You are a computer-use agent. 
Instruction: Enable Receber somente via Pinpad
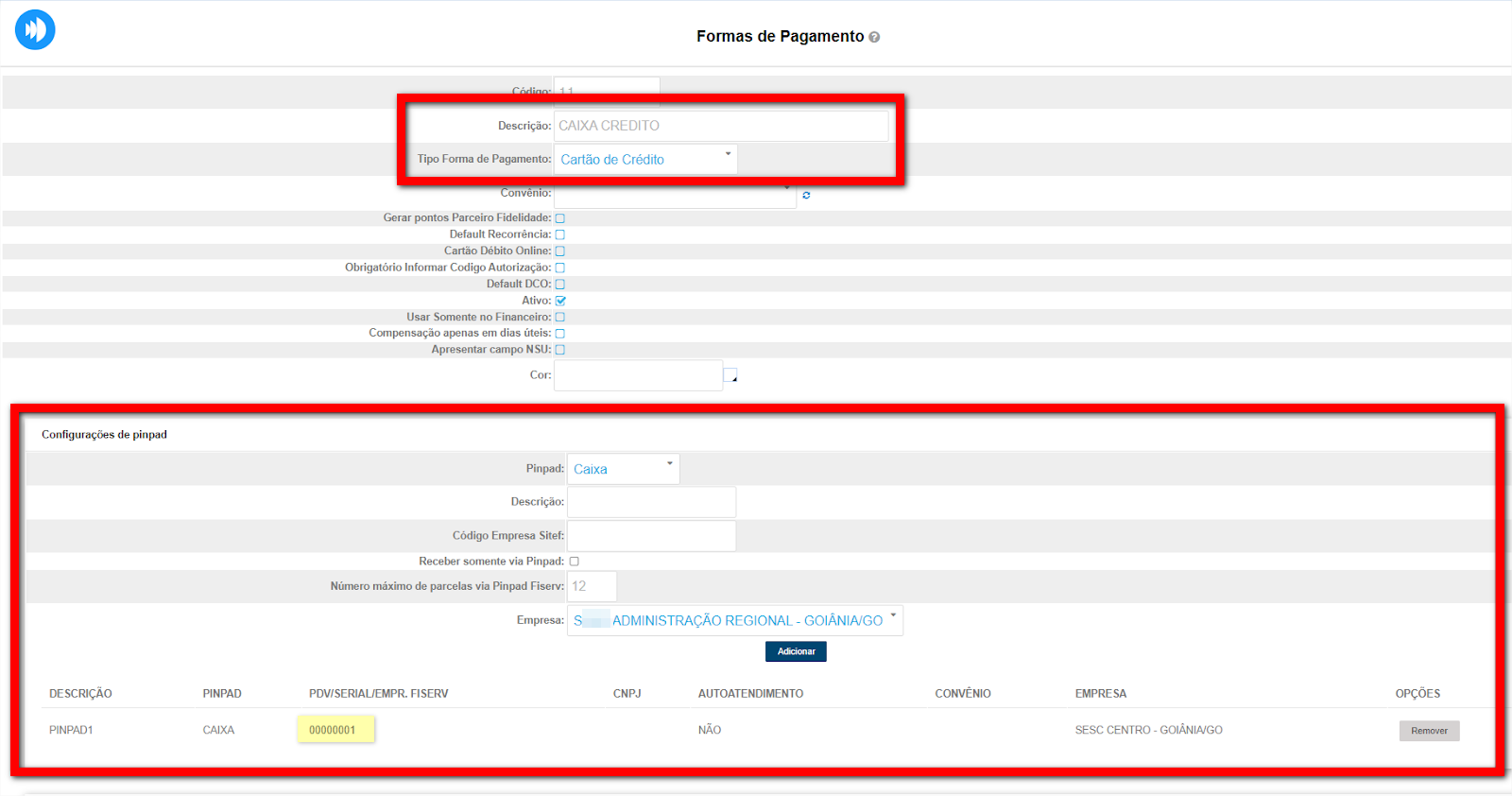click(574, 562)
